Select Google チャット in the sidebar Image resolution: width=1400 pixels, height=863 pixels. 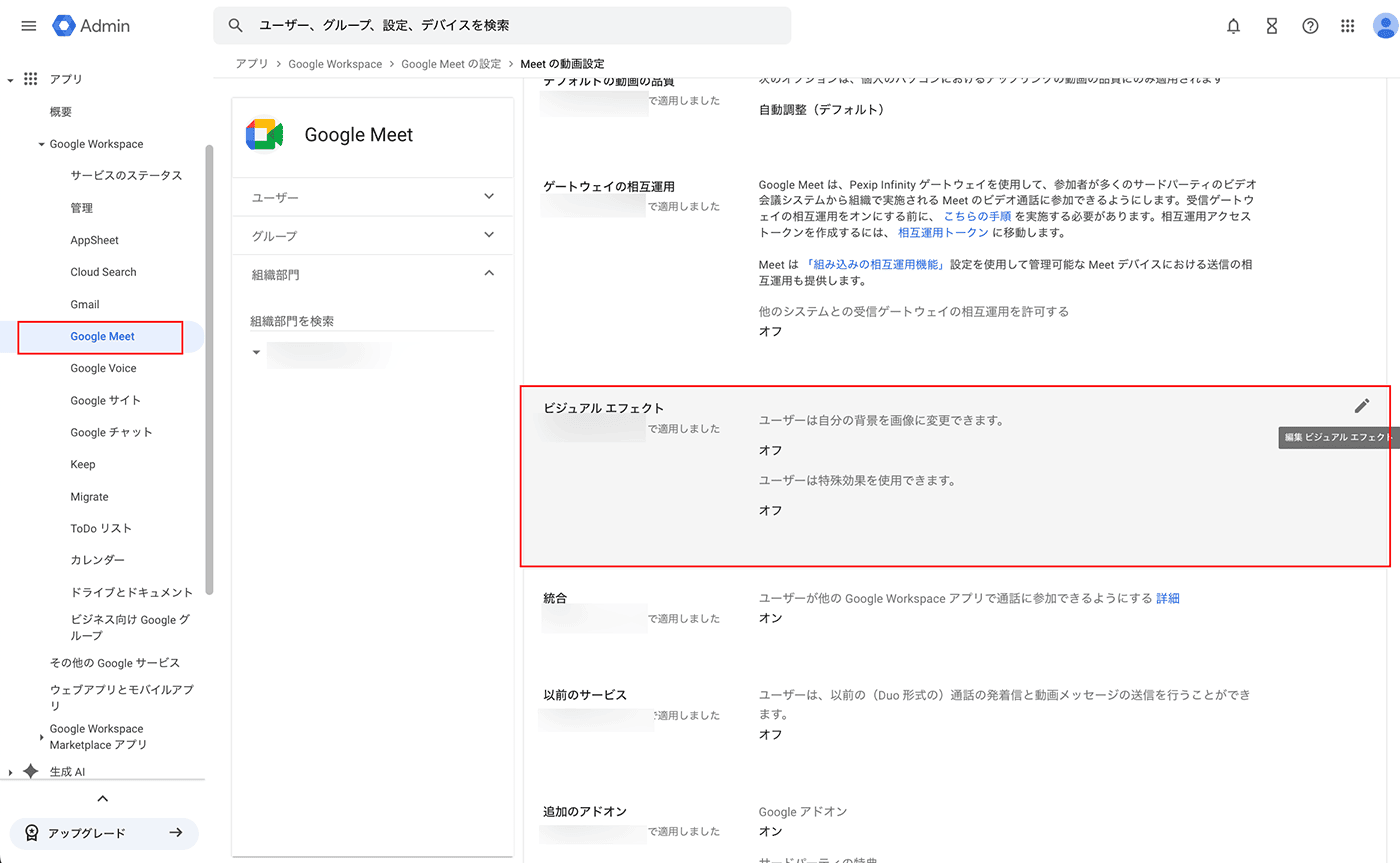coord(111,432)
